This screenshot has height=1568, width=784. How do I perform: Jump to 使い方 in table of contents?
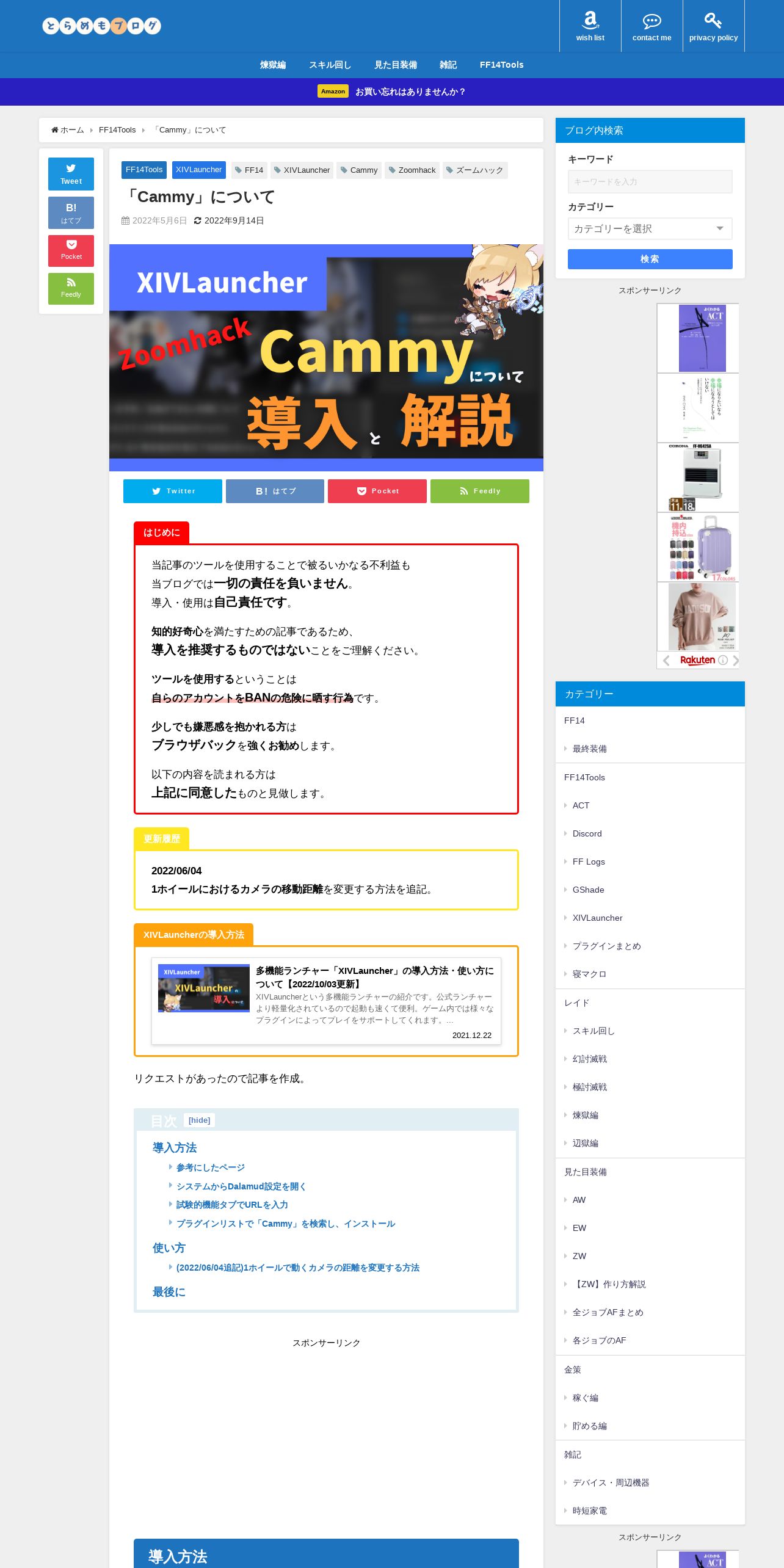tap(169, 1248)
